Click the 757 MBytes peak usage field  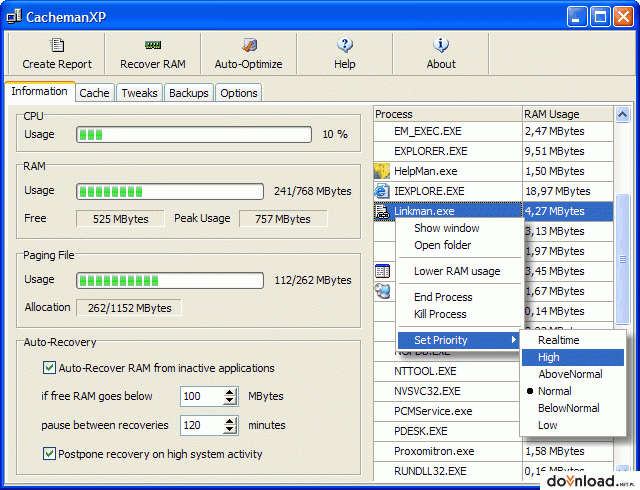[283, 219]
